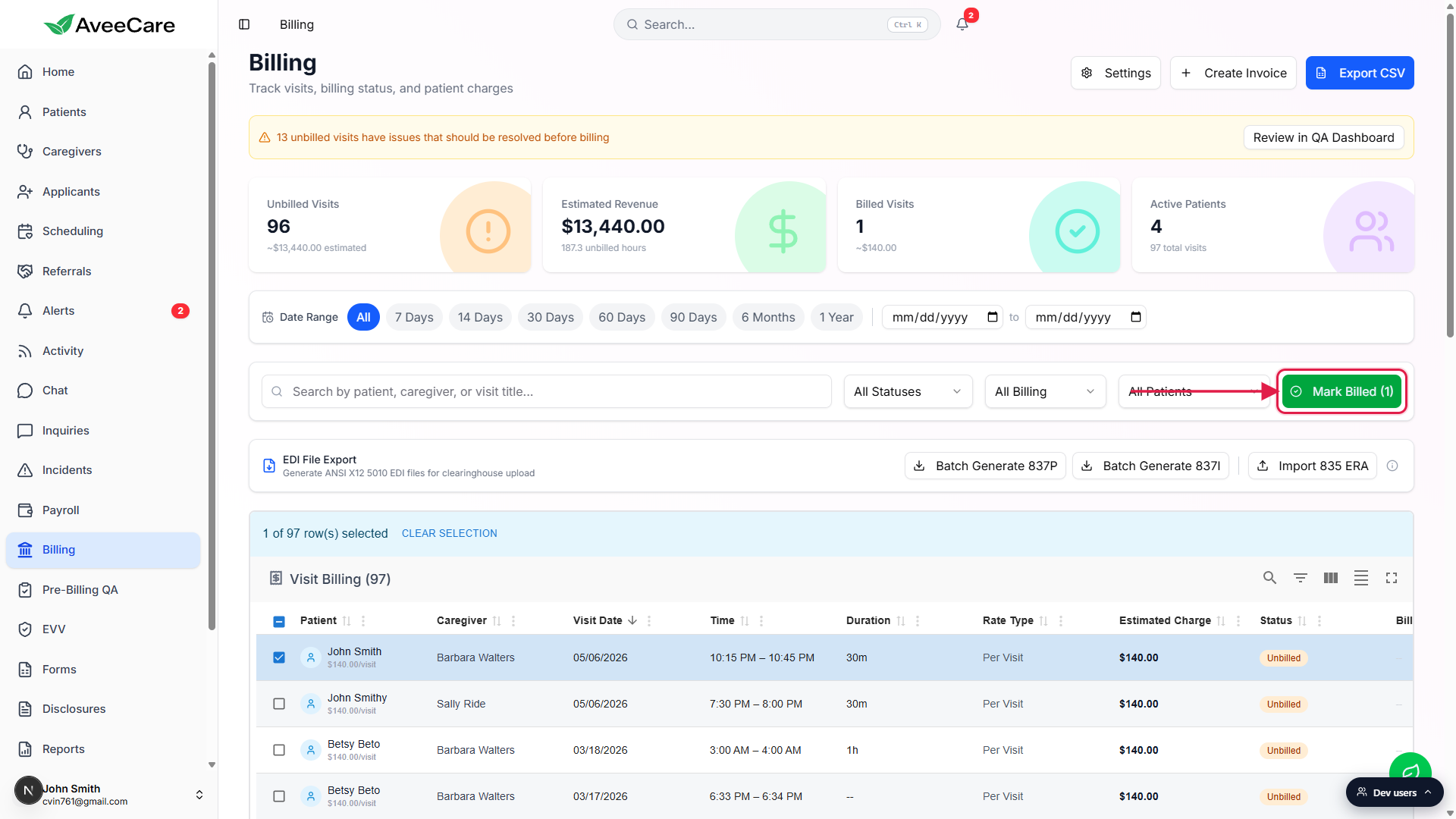Uncheck the John Smith row checkbox
1456x819 pixels.
point(279,657)
